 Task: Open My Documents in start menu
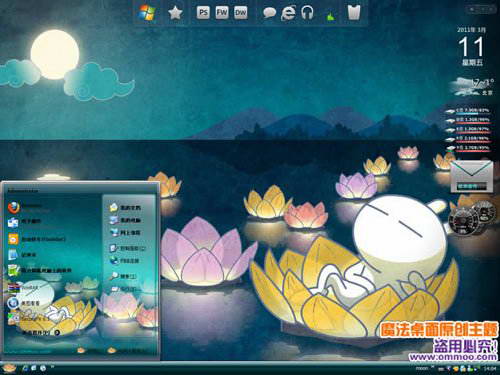[125, 207]
